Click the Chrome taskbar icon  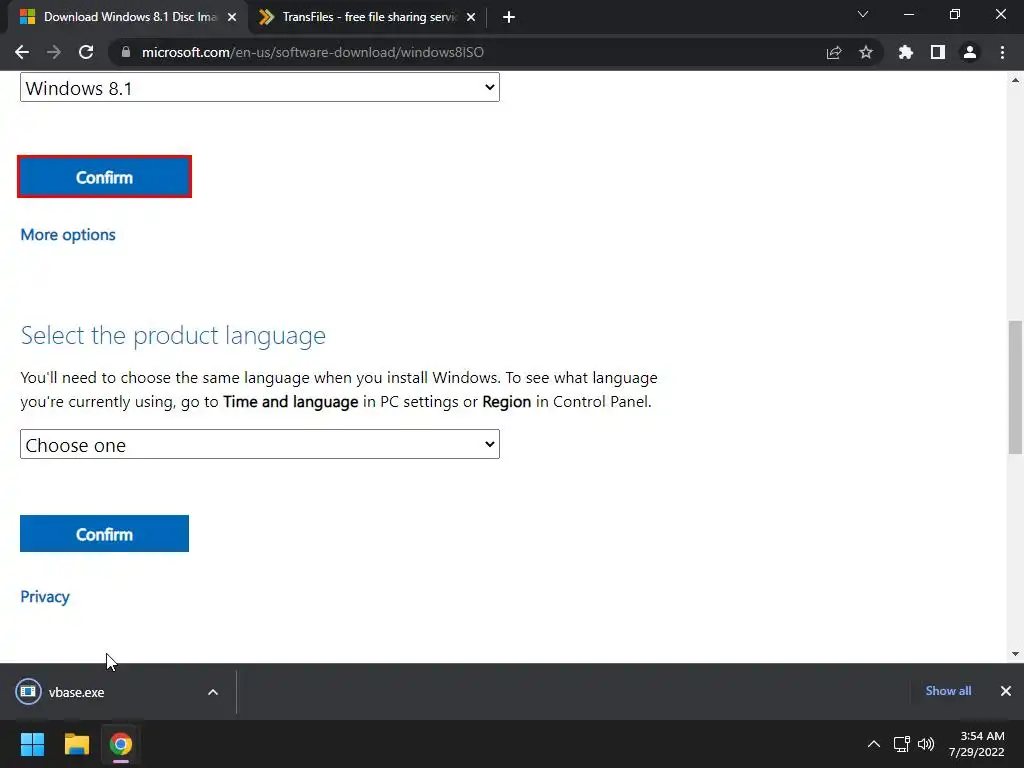pyautogui.click(x=121, y=744)
